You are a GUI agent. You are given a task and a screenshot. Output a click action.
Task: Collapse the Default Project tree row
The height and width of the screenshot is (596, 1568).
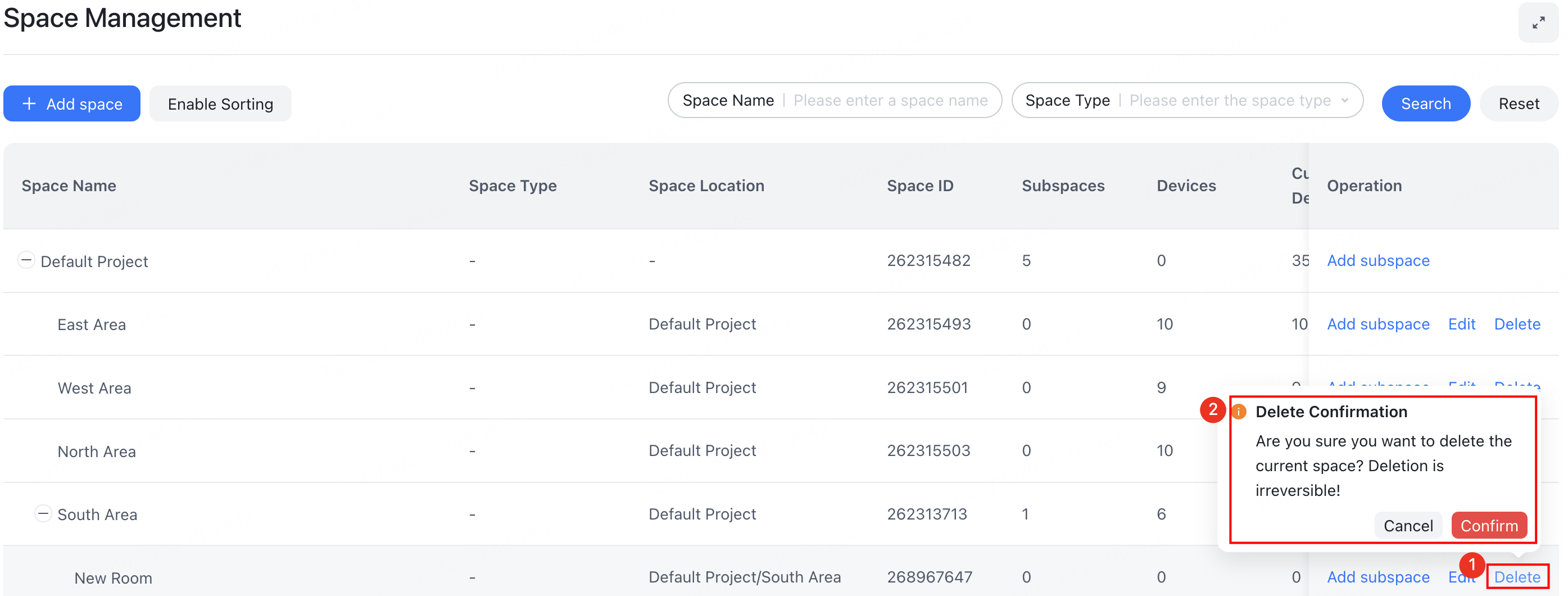click(27, 260)
